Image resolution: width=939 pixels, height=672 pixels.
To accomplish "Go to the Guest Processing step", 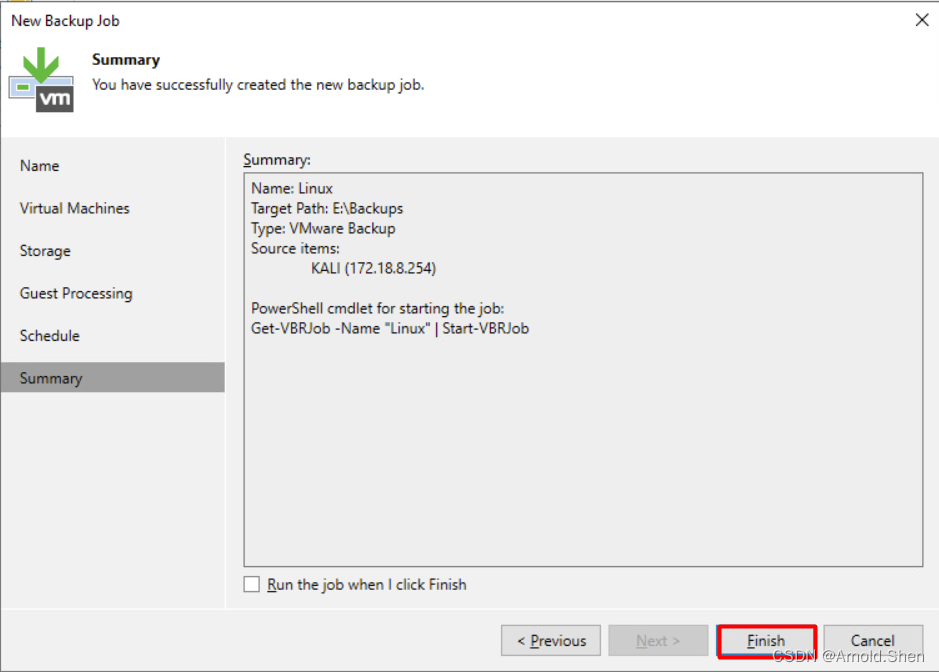I will [x=76, y=293].
